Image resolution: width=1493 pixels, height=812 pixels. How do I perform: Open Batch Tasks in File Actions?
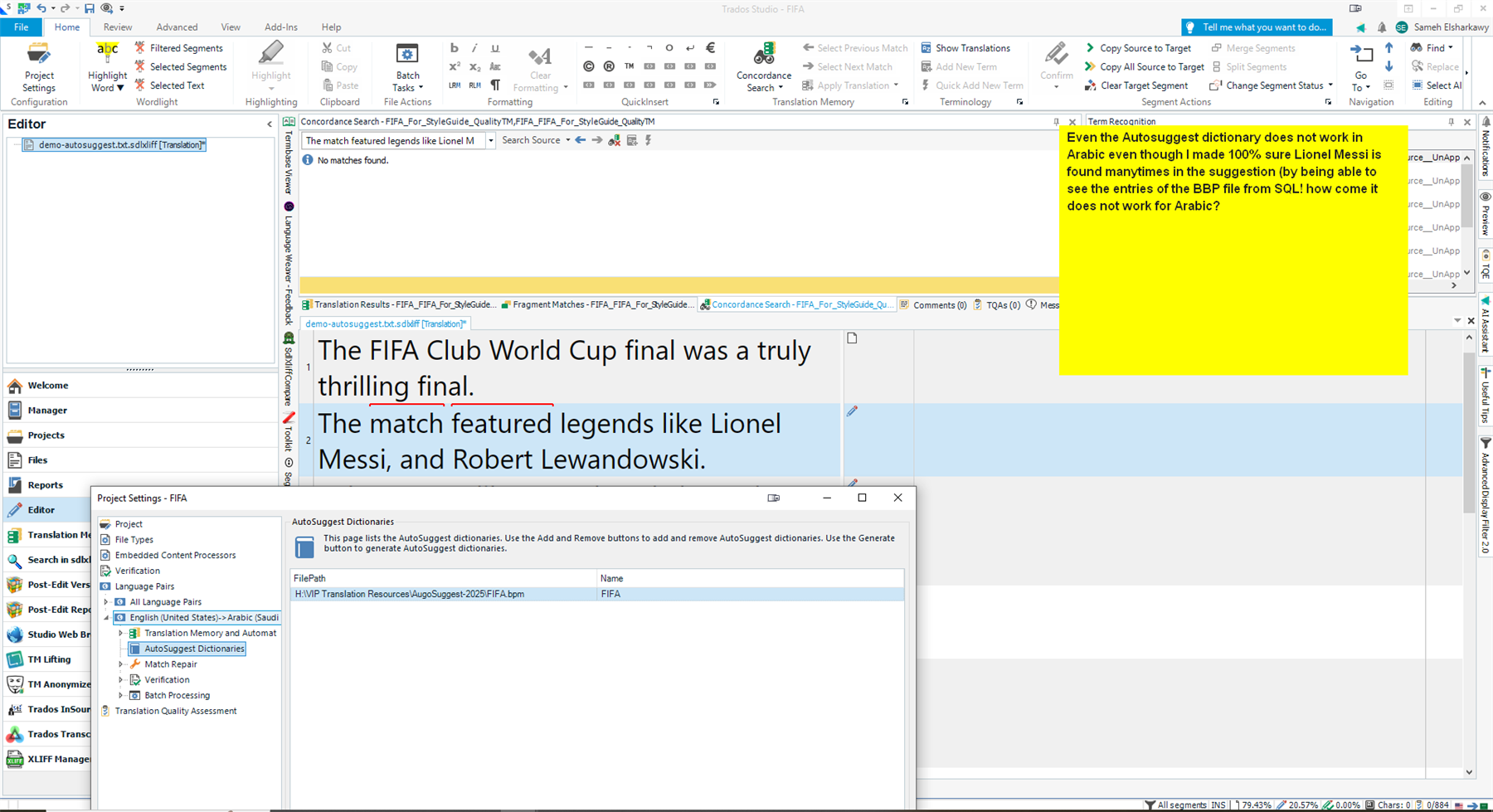click(407, 68)
